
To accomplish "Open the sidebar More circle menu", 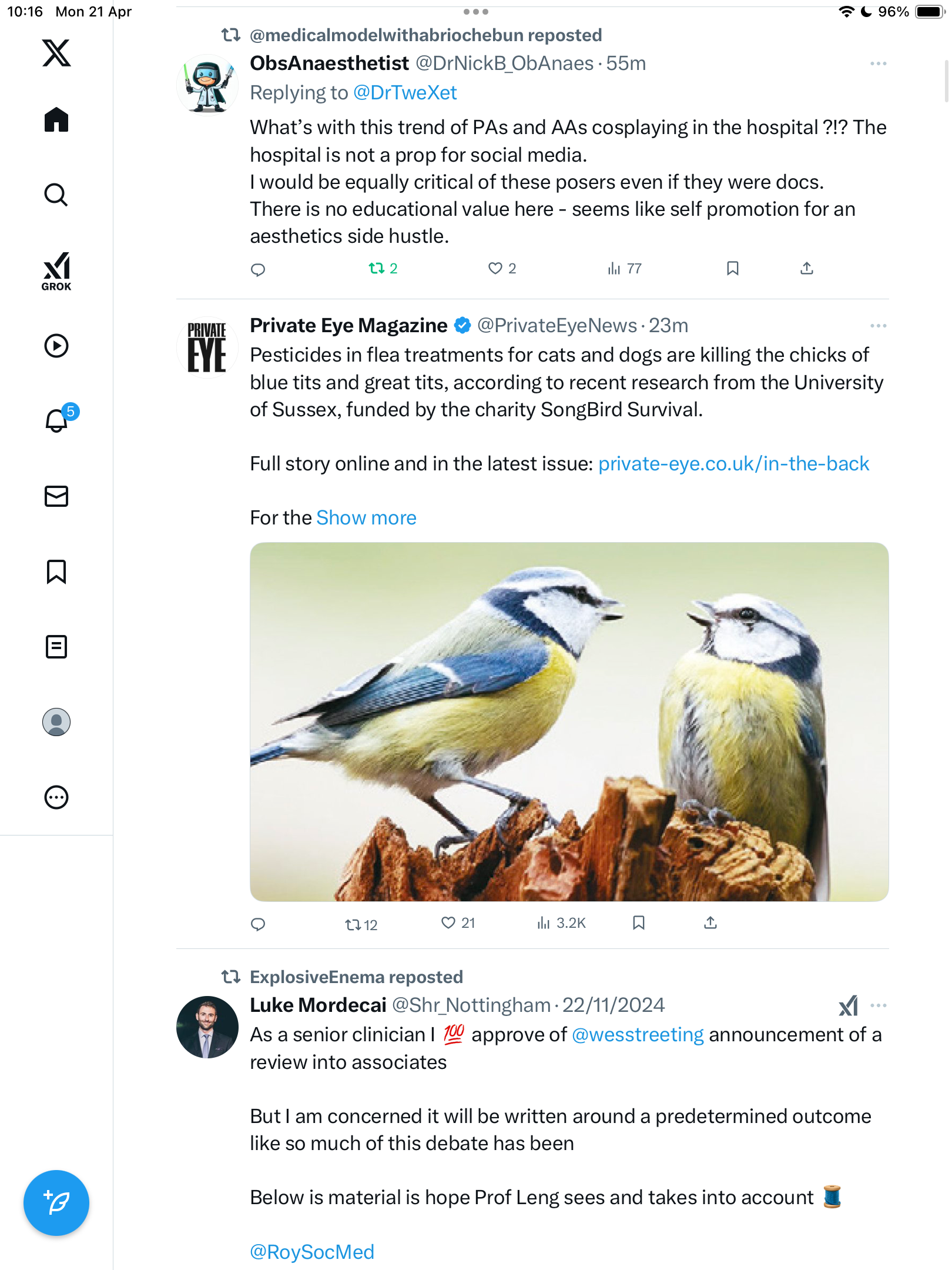I will (x=56, y=797).
